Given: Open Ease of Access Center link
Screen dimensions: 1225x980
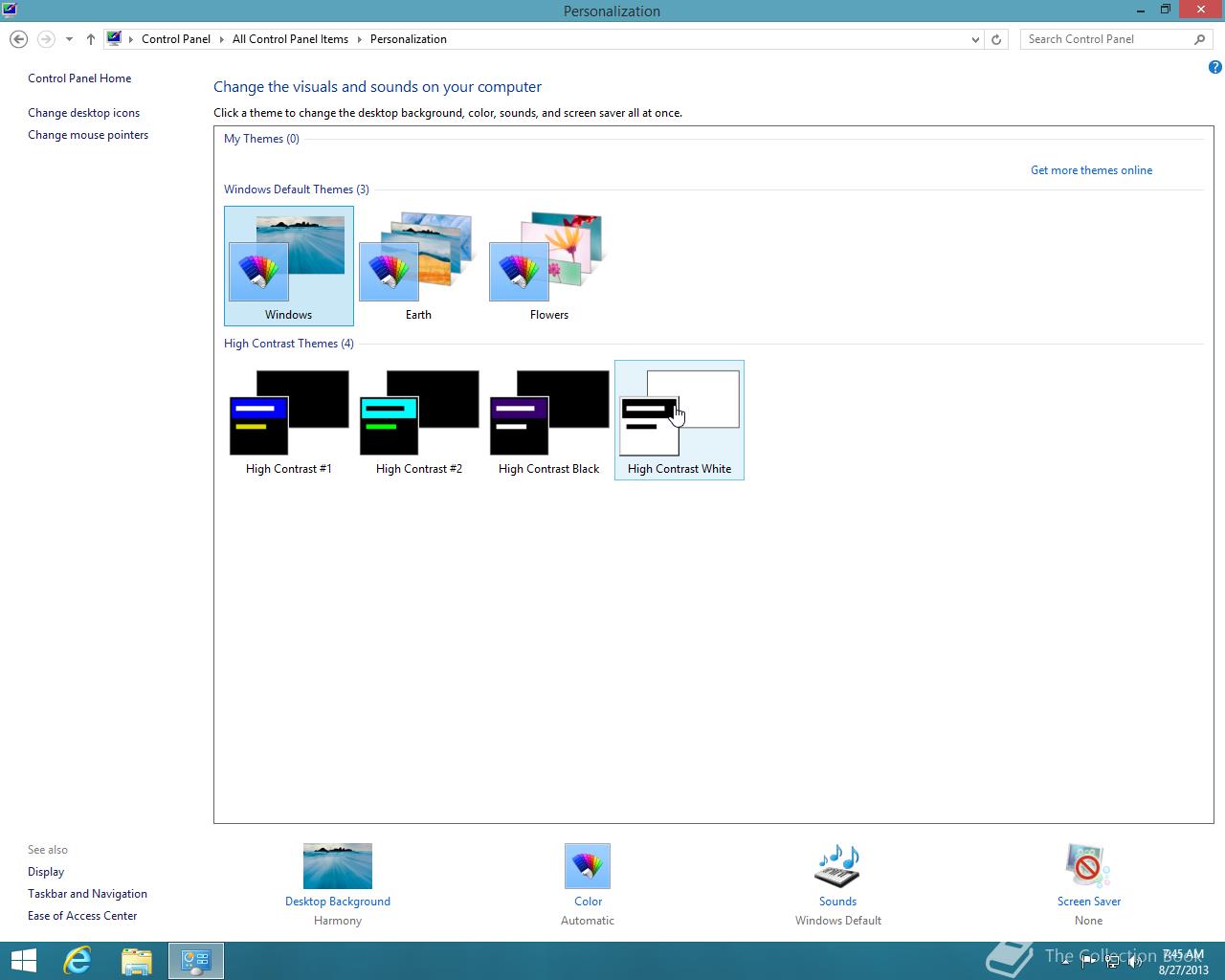Looking at the screenshot, I should 82,916.
